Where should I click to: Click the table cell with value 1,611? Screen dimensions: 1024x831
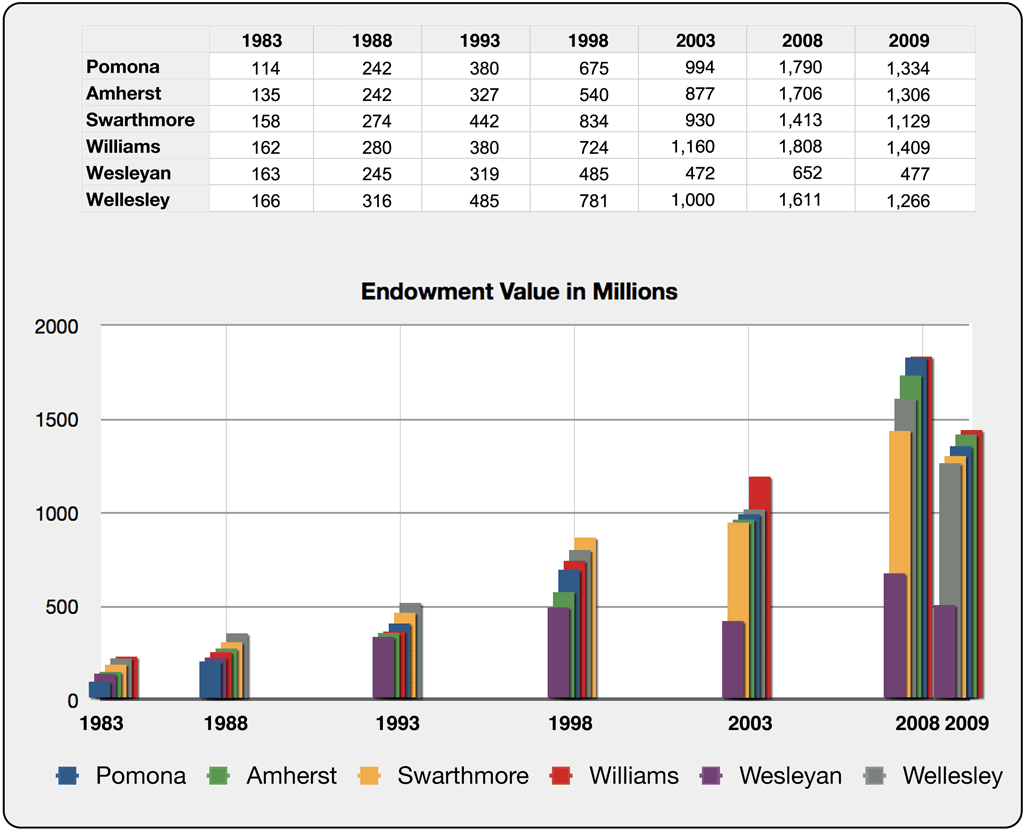coord(801,200)
